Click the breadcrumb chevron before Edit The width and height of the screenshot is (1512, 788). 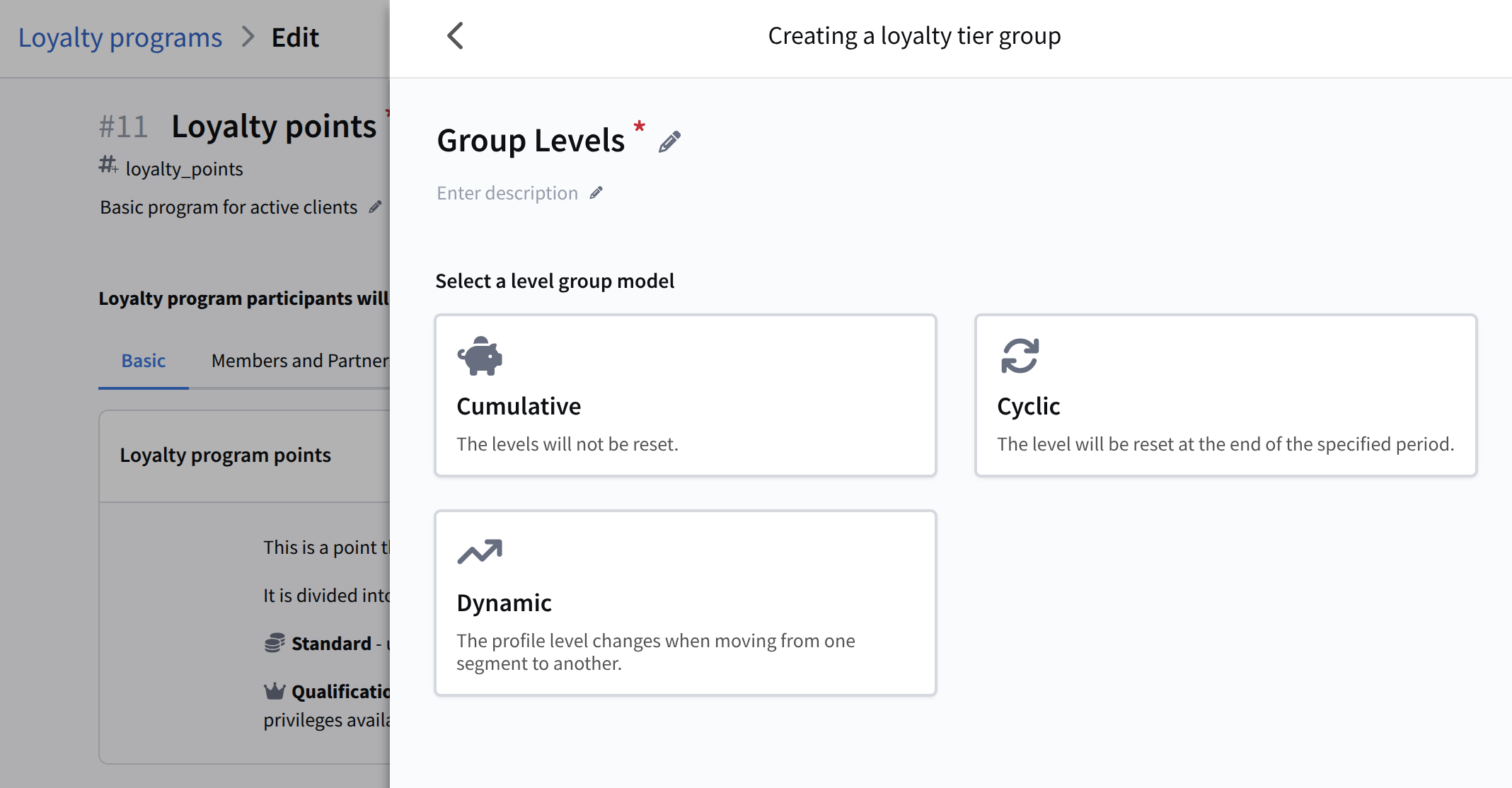[247, 37]
